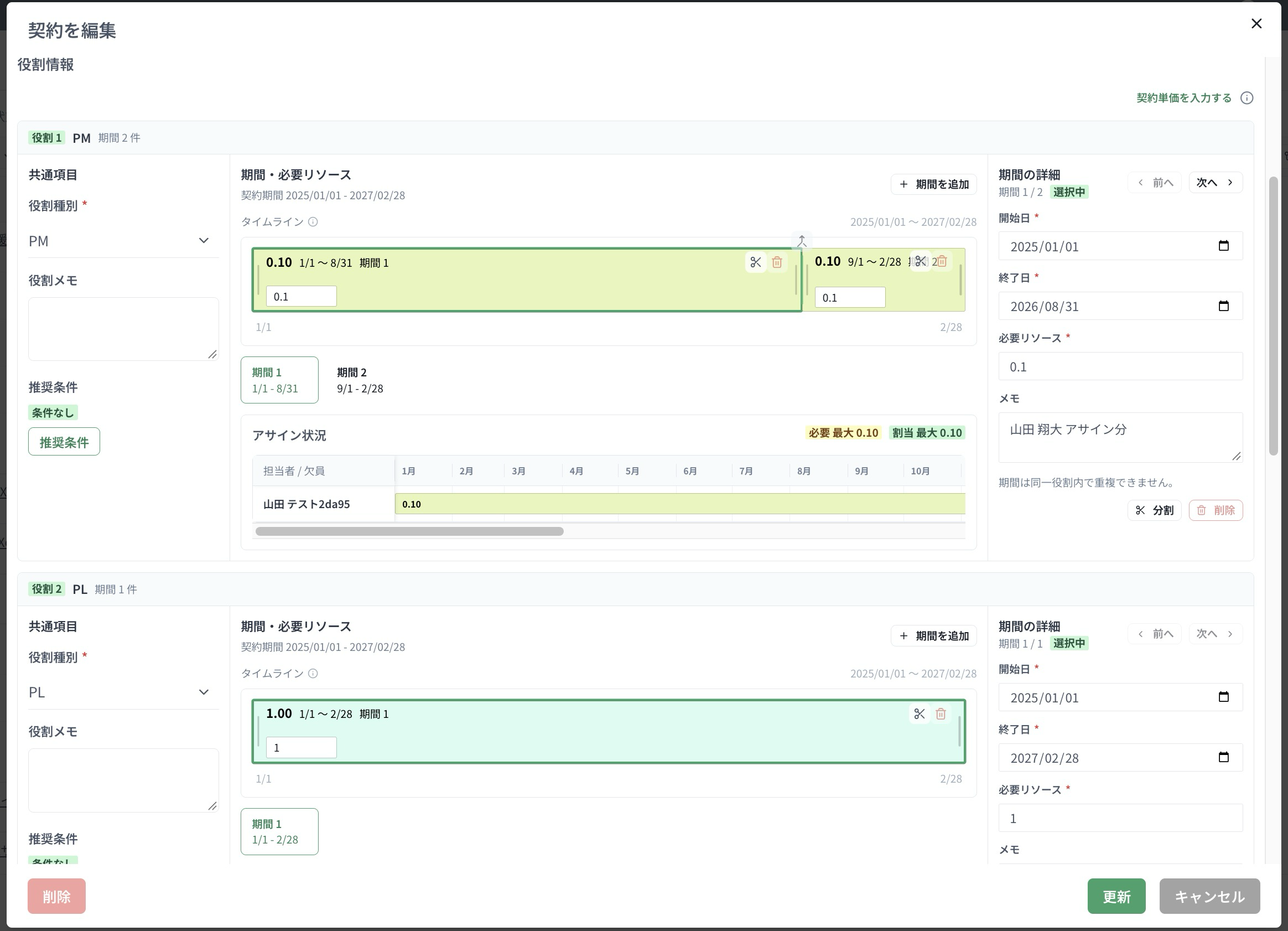Click info icon next to 契約単価を入力する
The width and height of the screenshot is (1288, 931).
[1247, 99]
